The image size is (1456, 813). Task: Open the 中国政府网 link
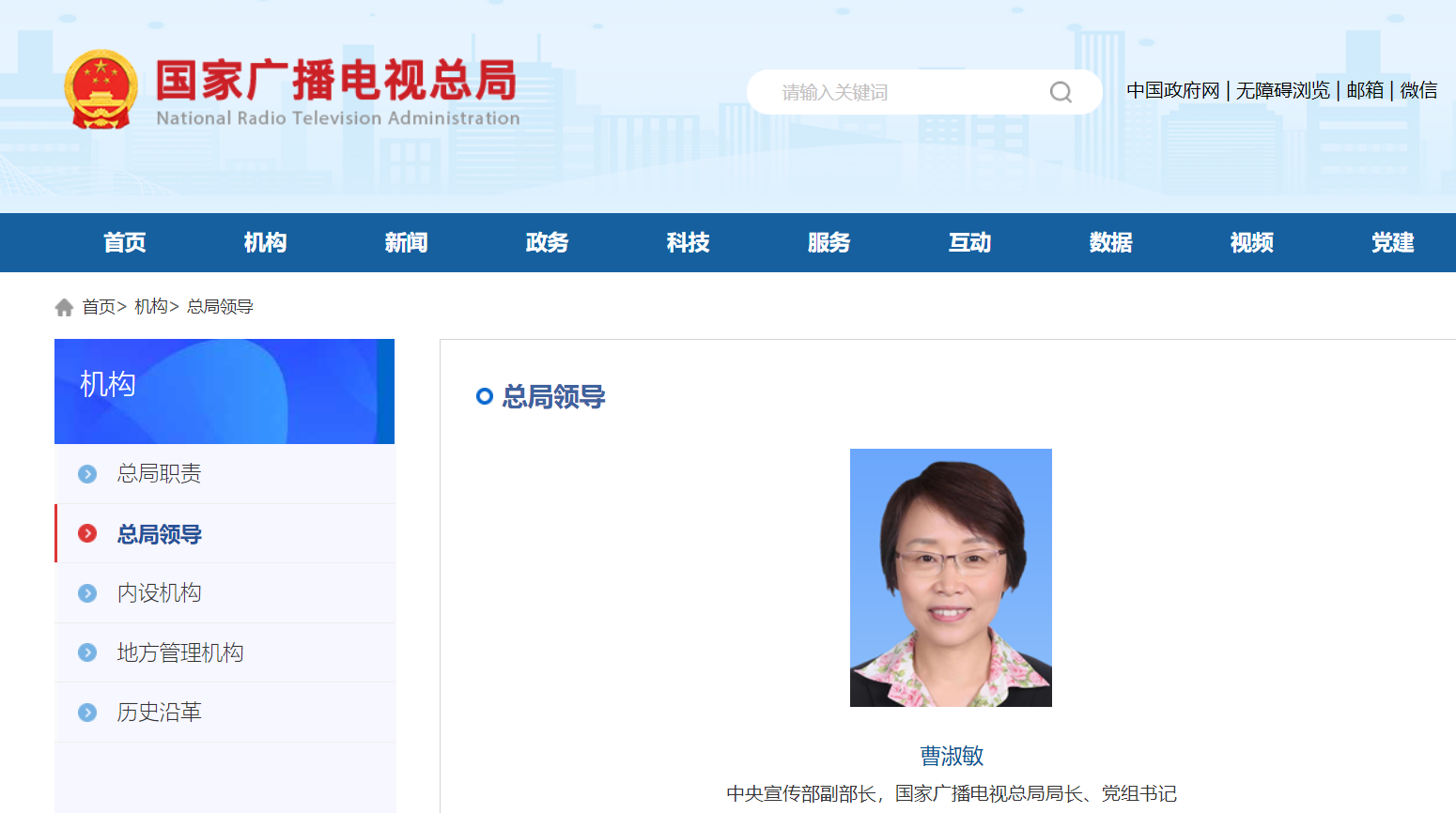(1172, 90)
